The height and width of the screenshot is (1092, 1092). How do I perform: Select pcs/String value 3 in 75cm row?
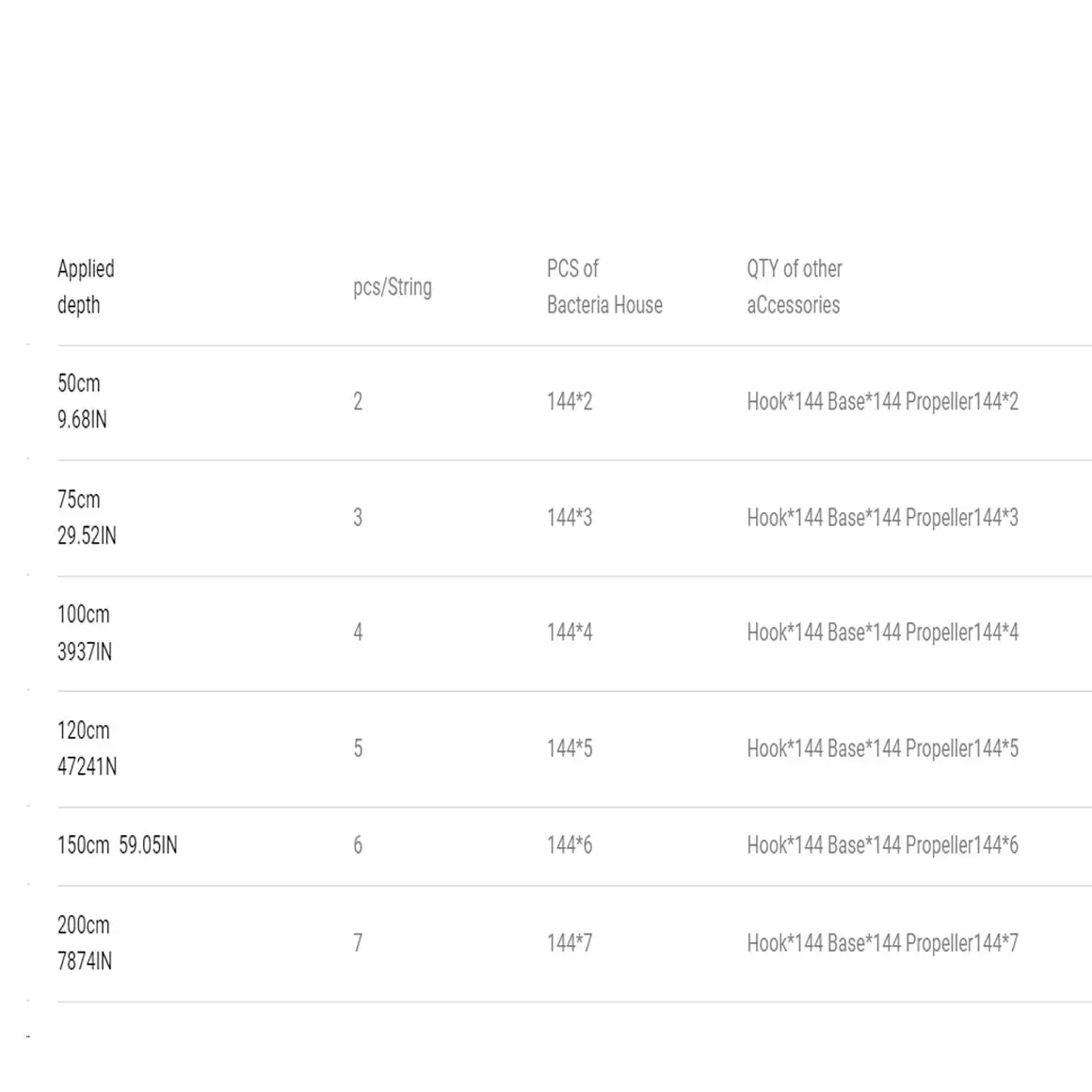(358, 518)
